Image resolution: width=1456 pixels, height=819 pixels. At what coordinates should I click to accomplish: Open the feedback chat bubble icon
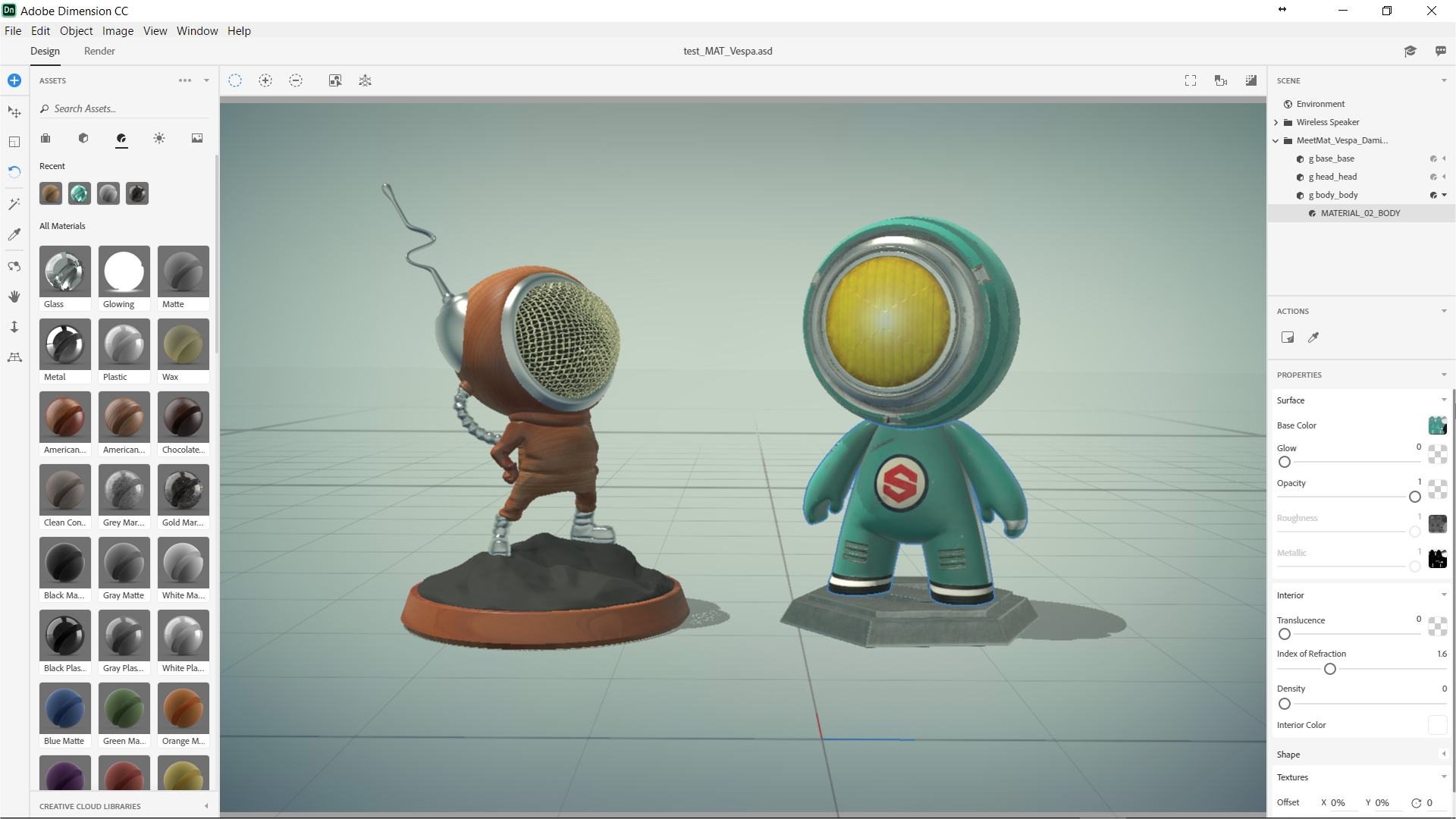[x=1441, y=51]
